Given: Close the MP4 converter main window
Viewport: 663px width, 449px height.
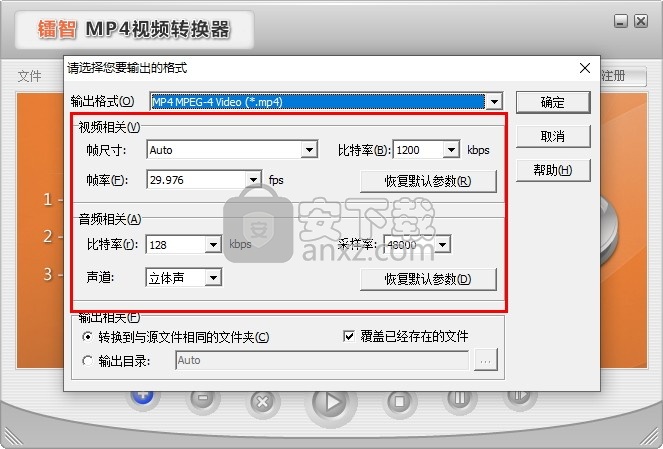Looking at the screenshot, I should pos(641,21).
